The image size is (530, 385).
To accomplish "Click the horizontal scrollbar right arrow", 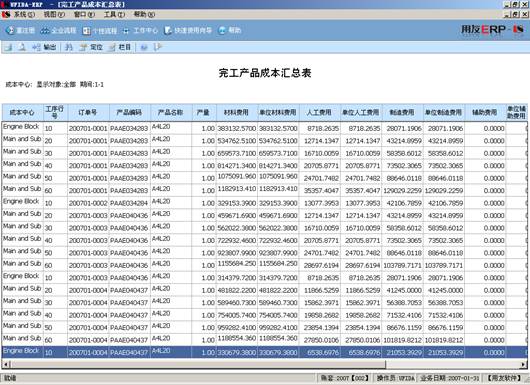I will pyautogui.click(x=524, y=364).
